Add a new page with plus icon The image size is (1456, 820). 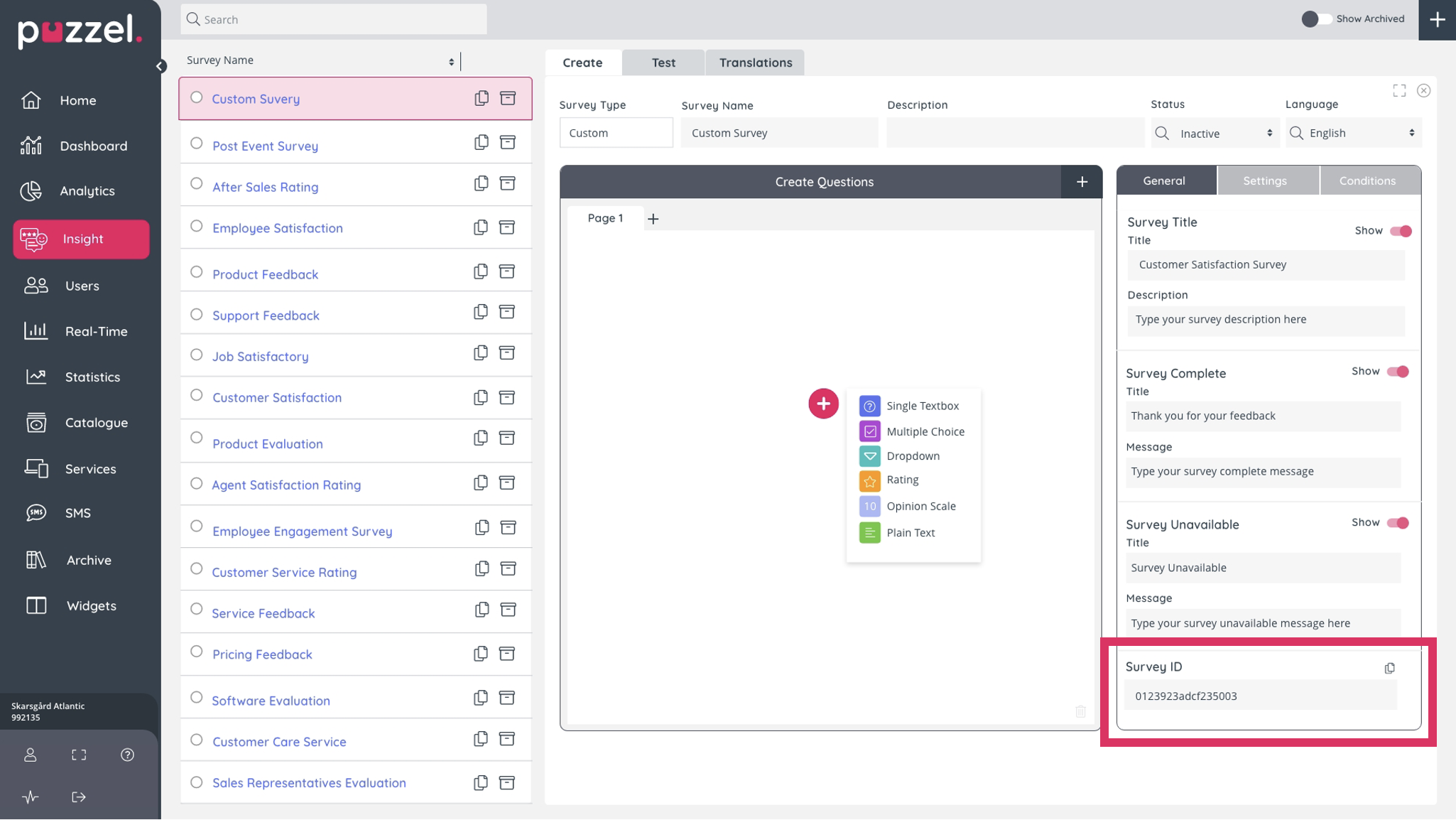tap(653, 219)
